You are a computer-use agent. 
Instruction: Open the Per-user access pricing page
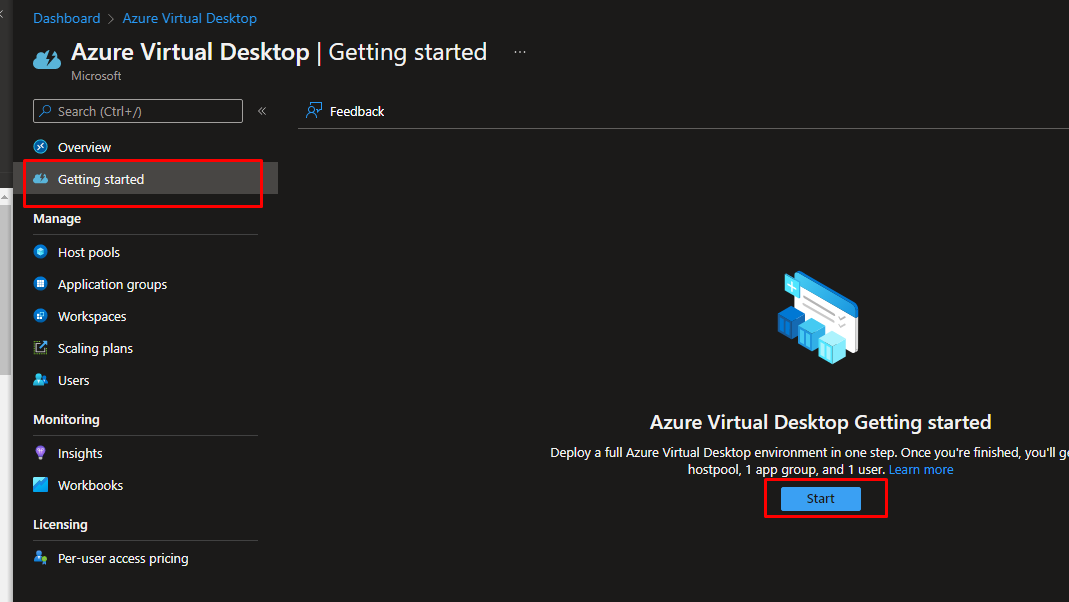123,558
